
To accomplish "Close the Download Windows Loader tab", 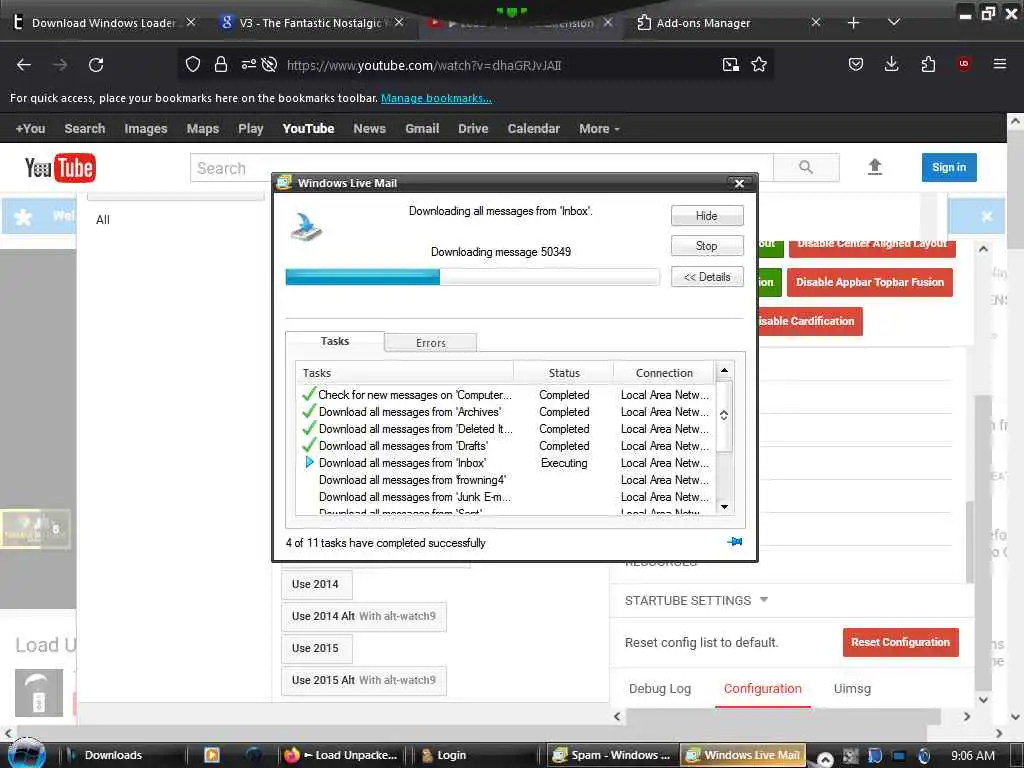I will [x=191, y=22].
